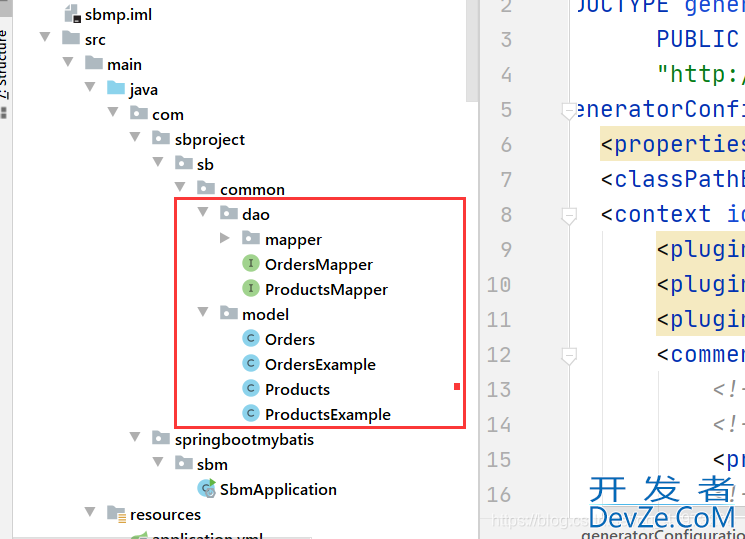Click the sbm package icon
745x539 pixels.
184,462
